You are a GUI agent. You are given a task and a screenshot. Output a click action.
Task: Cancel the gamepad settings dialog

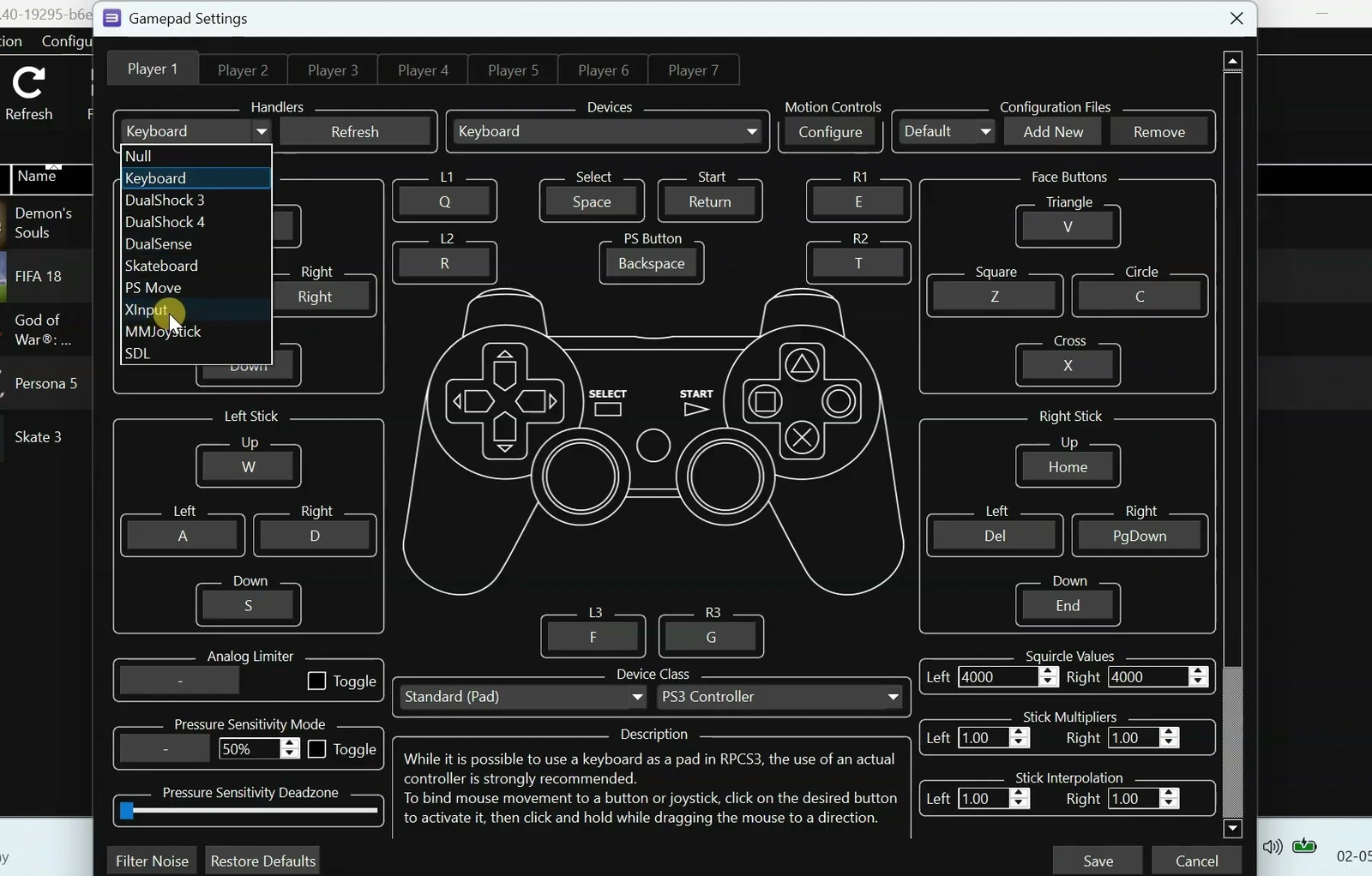pyautogui.click(x=1196, y=861)
